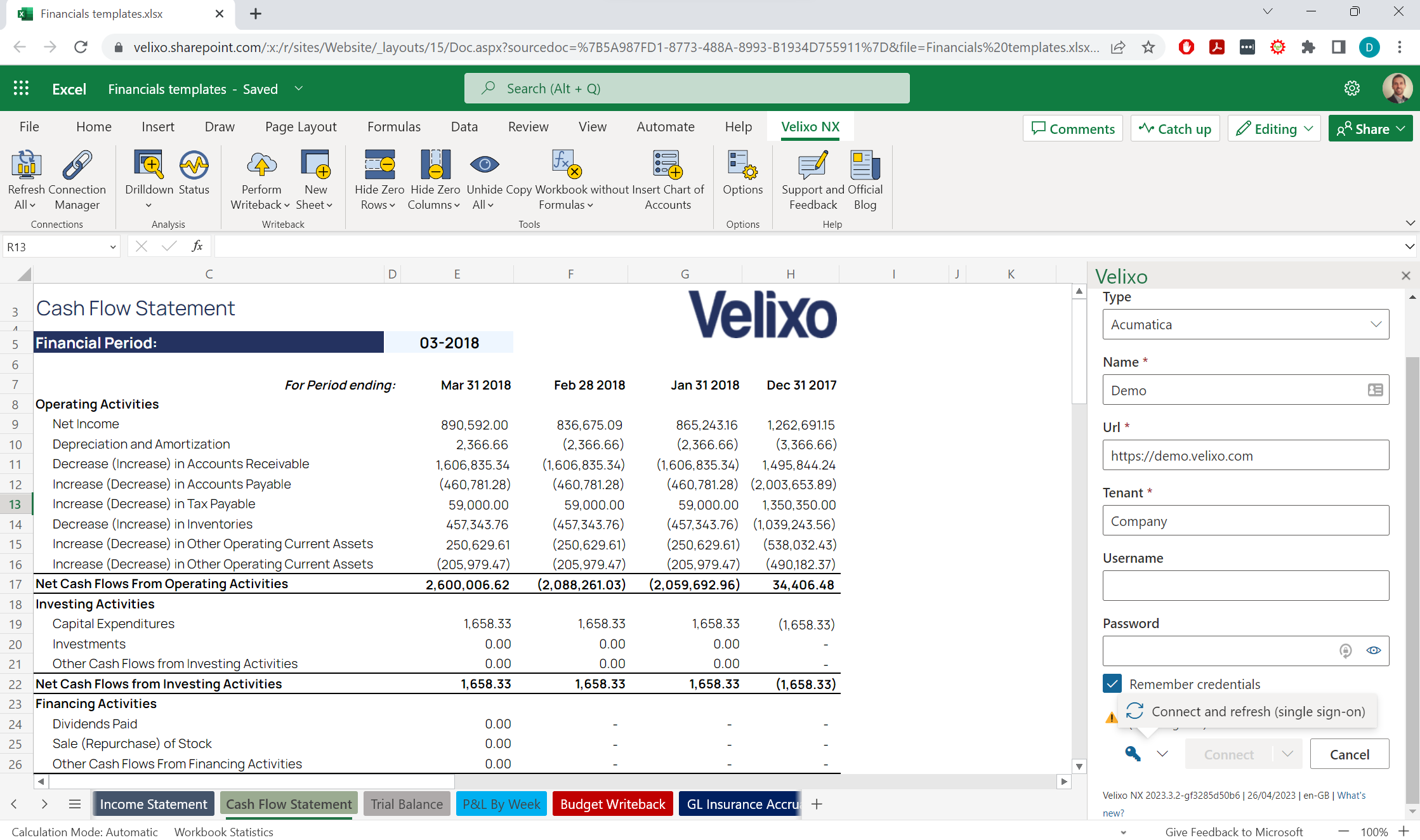This screenshot has width=1420, height=840.
Task: Open the Connection Manager
Action: 77,165
